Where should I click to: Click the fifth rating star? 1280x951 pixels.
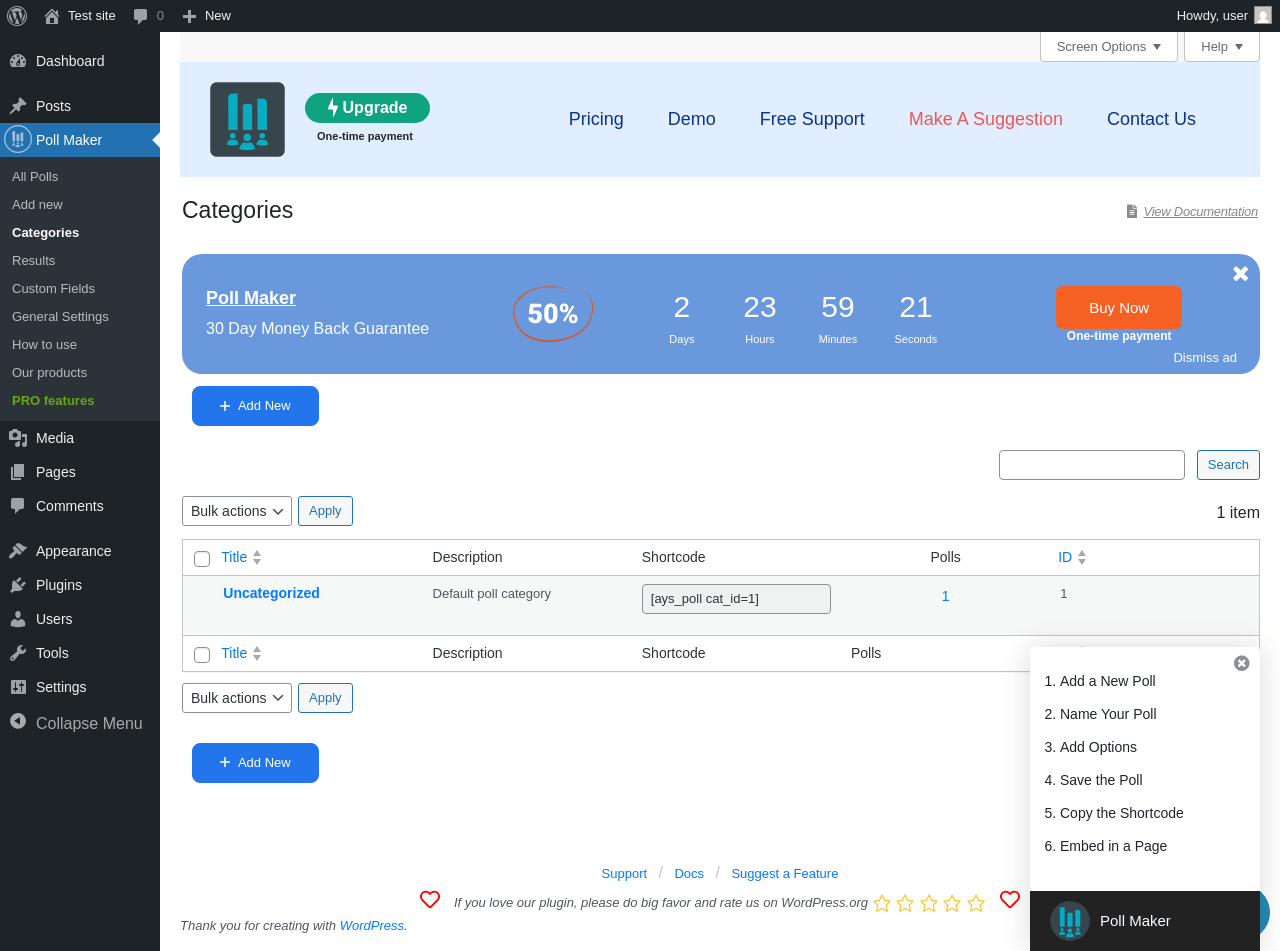[x=976, y=903]
